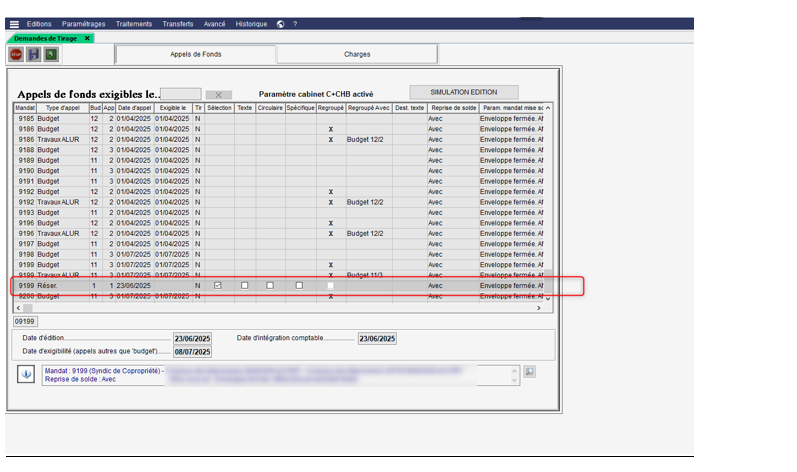Click the X button next to exigible date field
The width and height of the screenshot is (797, 472).
219,95
